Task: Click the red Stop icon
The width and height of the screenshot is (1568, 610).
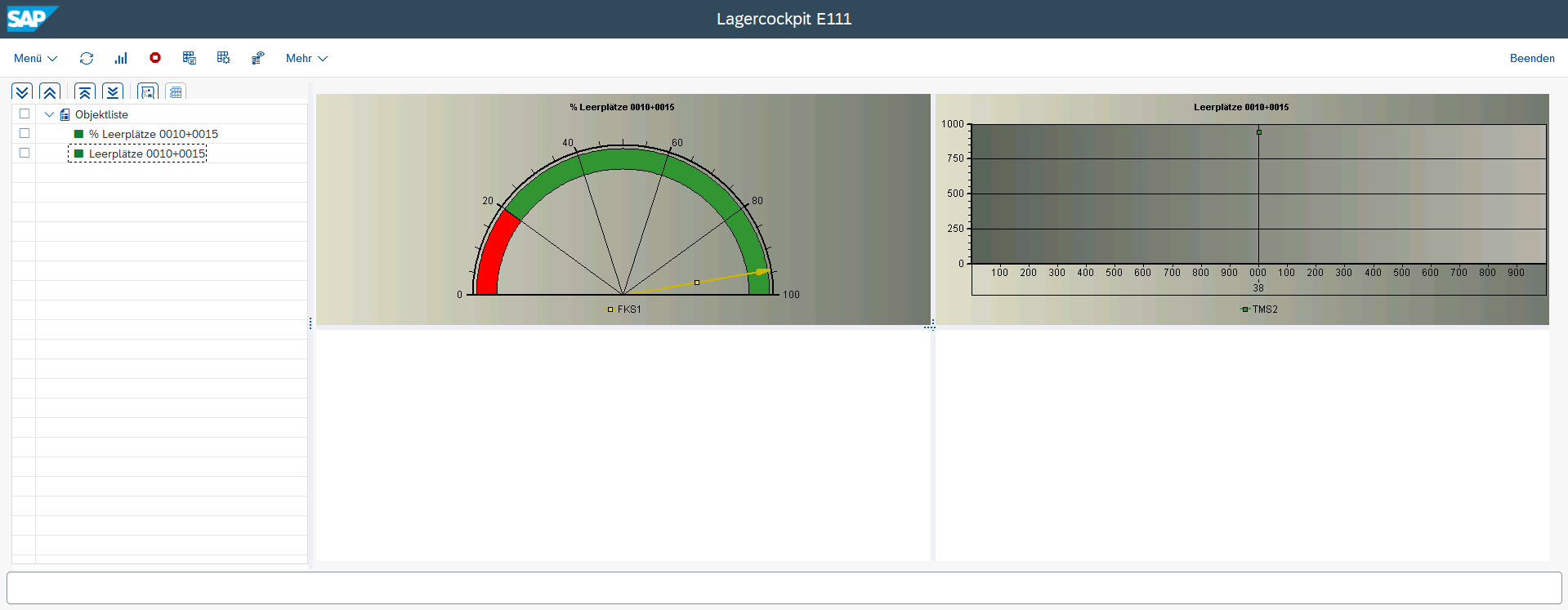Action: click(155, 57)
